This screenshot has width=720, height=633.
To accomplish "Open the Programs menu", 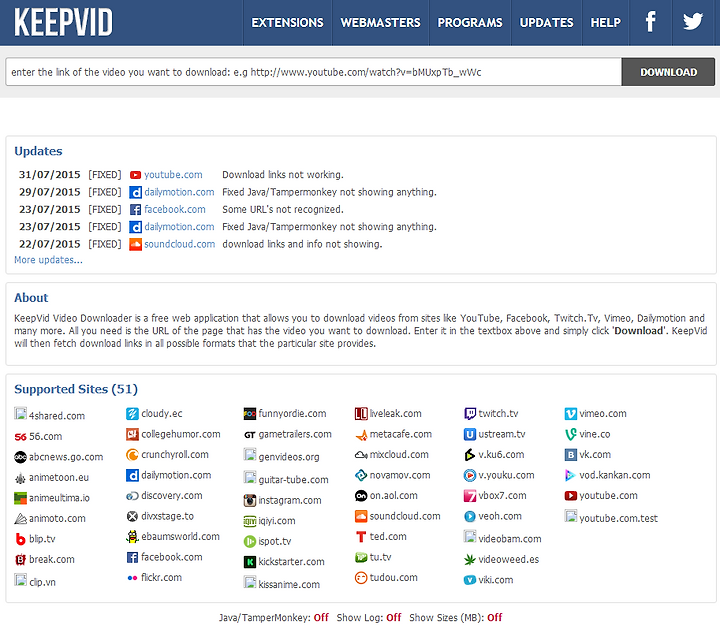I will [470, 22].
